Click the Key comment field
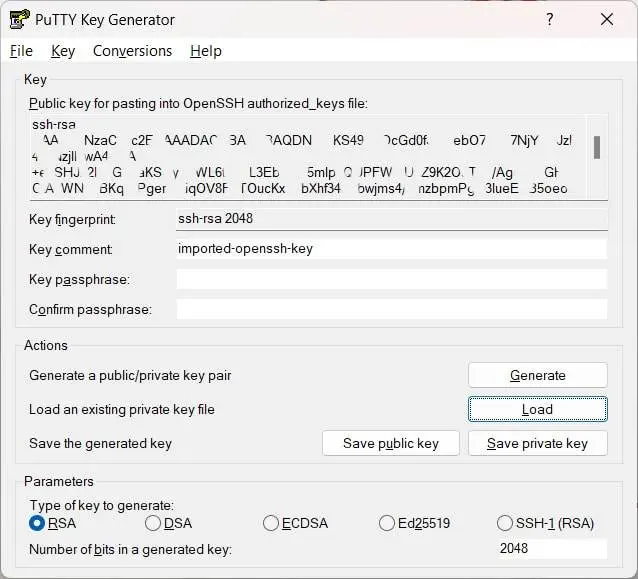The width and height of the screenshot is (638, 579). point(392,249)
